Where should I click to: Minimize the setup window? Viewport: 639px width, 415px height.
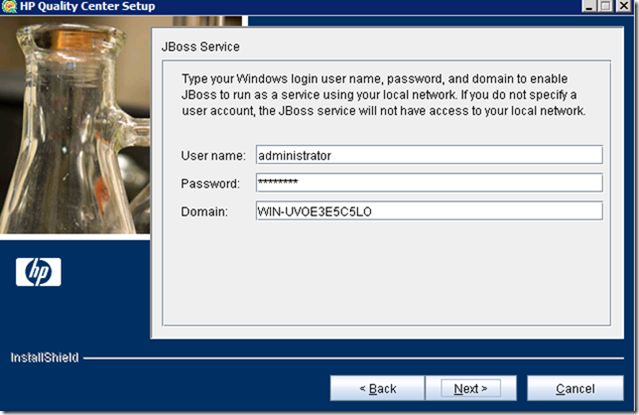588,6
